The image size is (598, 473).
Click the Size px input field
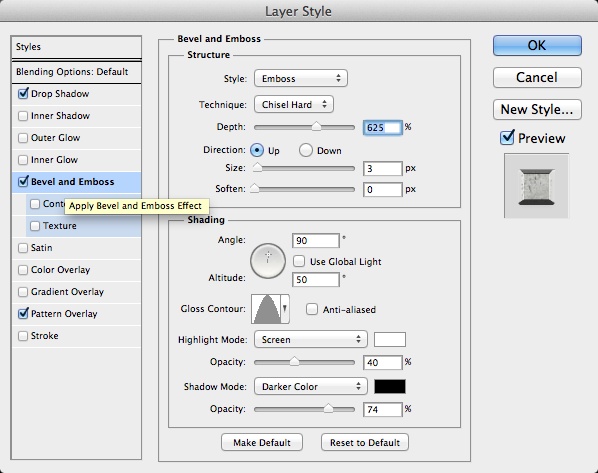coord(383,169)
